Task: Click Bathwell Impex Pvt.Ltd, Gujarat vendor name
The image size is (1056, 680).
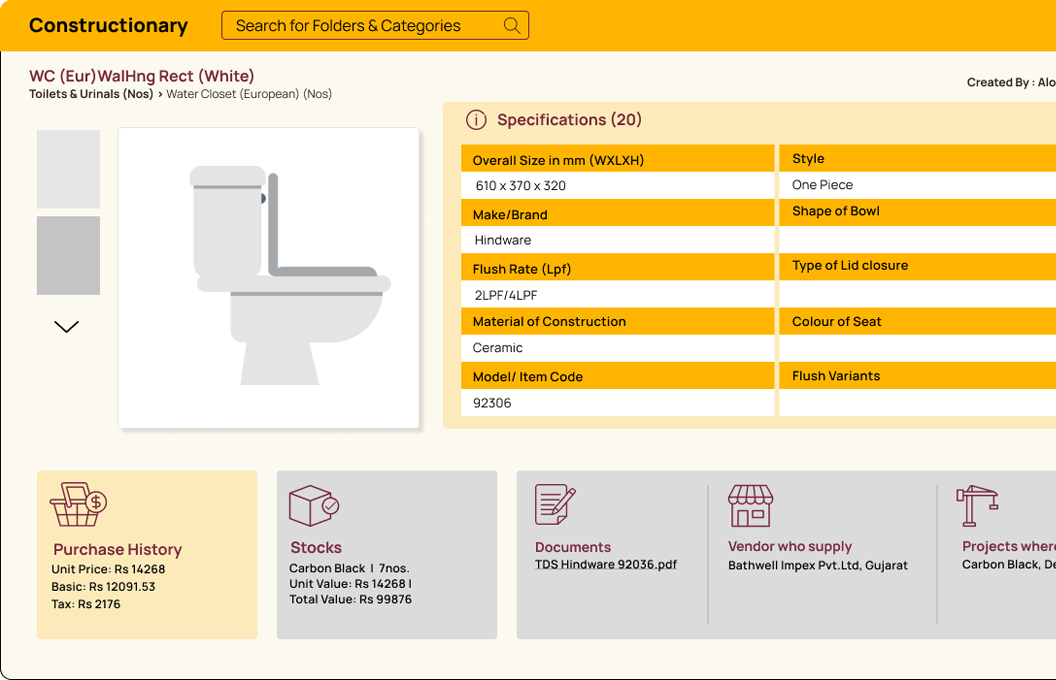Action: (x=818, y=565)
